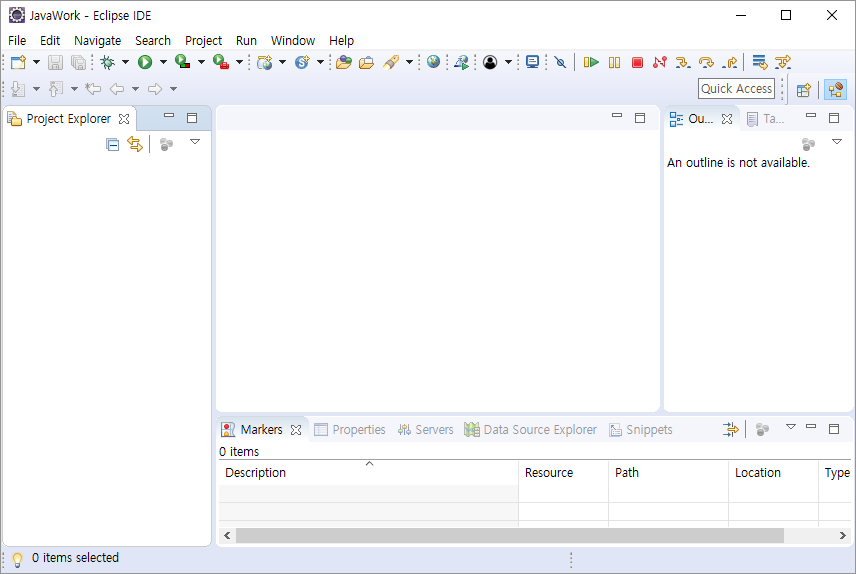This screenshot has width=856, height=574.
Task: Click the Markers horizontal scrollbar right arrow
Action: tap(843, 535)
